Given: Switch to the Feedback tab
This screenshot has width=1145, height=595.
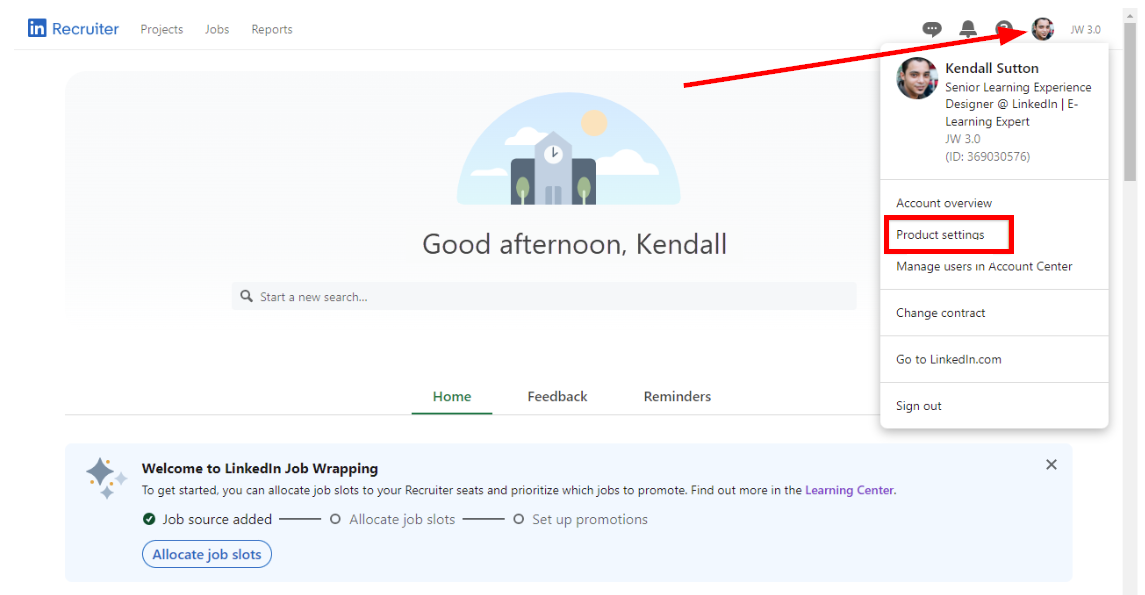Looking at the screenshot, I should [x=557, y=396].
